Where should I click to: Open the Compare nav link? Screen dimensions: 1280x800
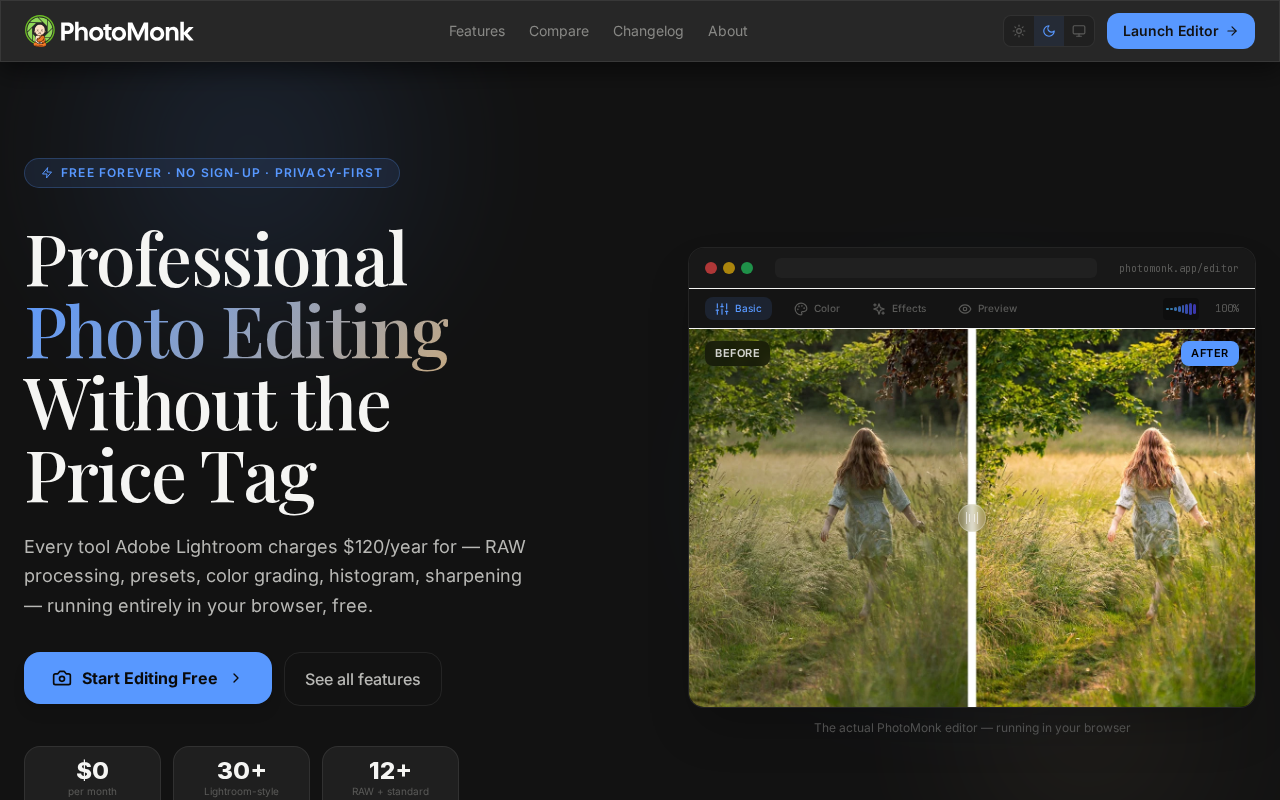tap(559, 31)
